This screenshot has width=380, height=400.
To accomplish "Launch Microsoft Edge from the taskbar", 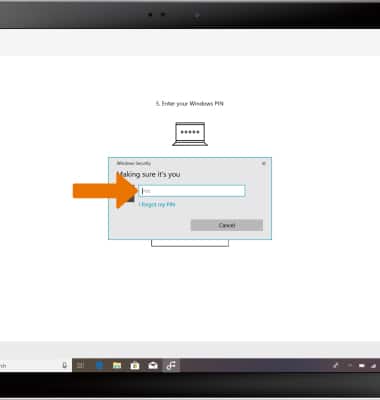I will pyautogui.click(x=99, y=366).
